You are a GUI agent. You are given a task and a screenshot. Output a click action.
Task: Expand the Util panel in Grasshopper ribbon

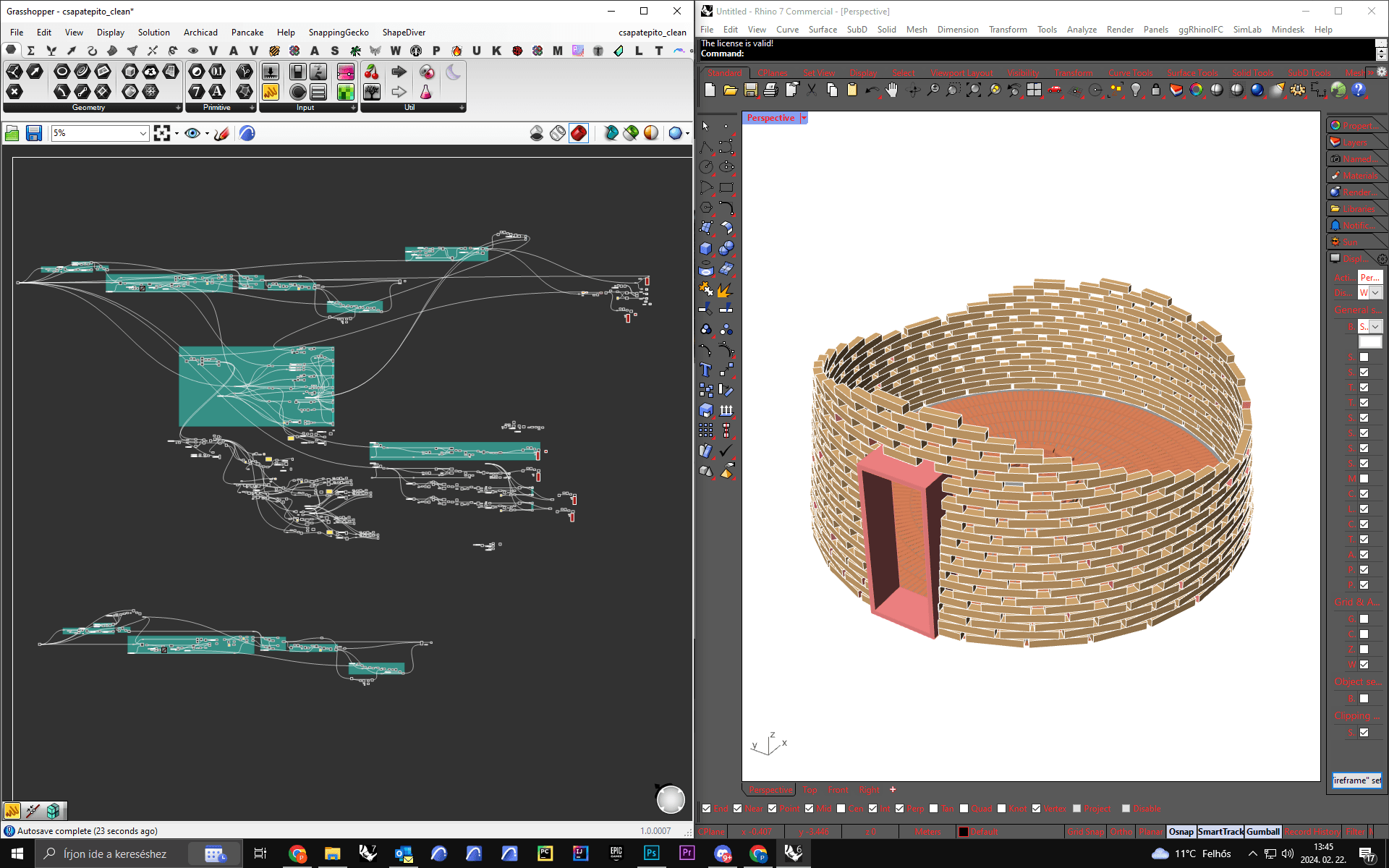(462, 108)
